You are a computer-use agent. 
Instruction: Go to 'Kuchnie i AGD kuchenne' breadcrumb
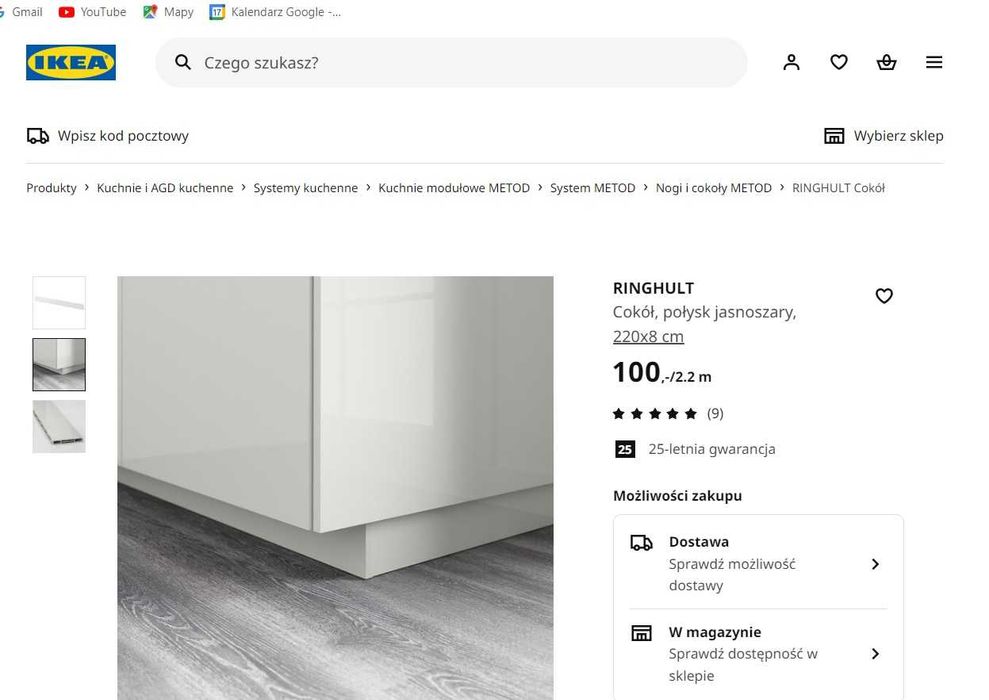pyautogui.click(x=165, y=188)
